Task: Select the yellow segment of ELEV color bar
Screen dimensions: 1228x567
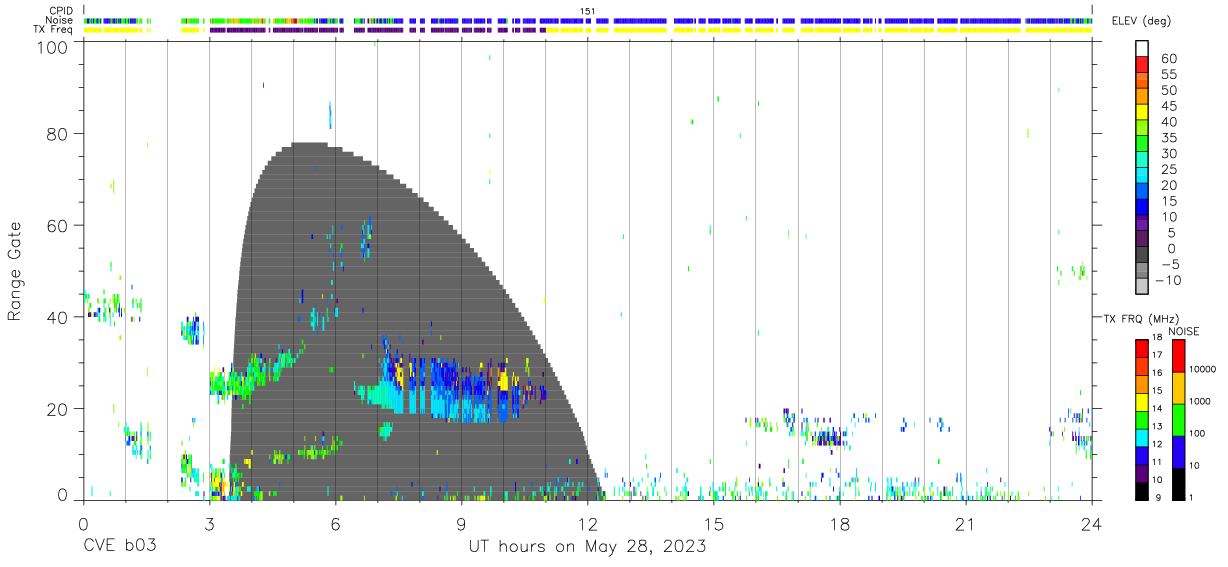Action: pyautogui.click(x=1142, y=112)
